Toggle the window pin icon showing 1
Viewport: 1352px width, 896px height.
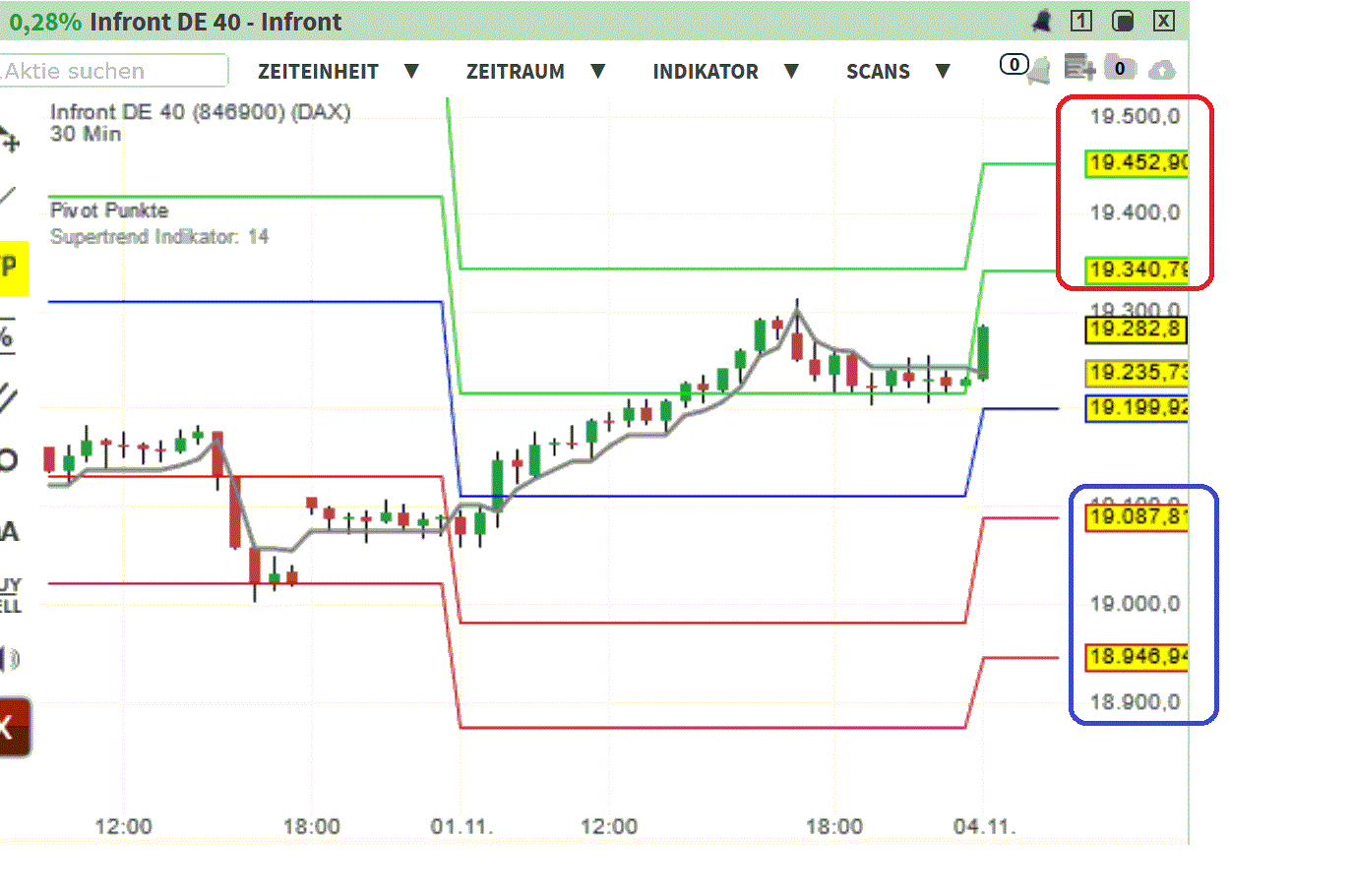tap(1083, 21)
